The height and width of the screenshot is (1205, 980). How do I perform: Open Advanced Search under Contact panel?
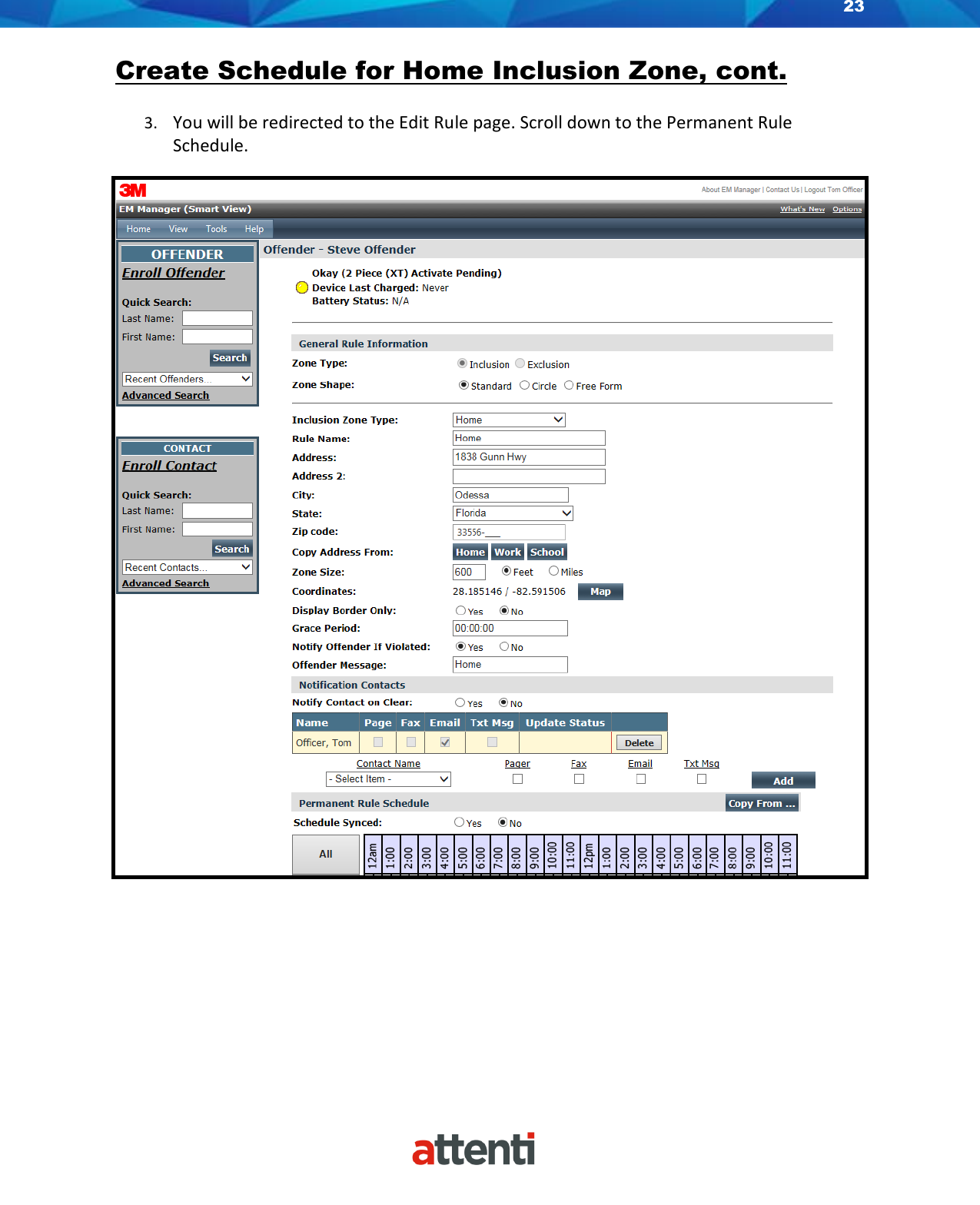pyautogui.click(x=165, y=583)
